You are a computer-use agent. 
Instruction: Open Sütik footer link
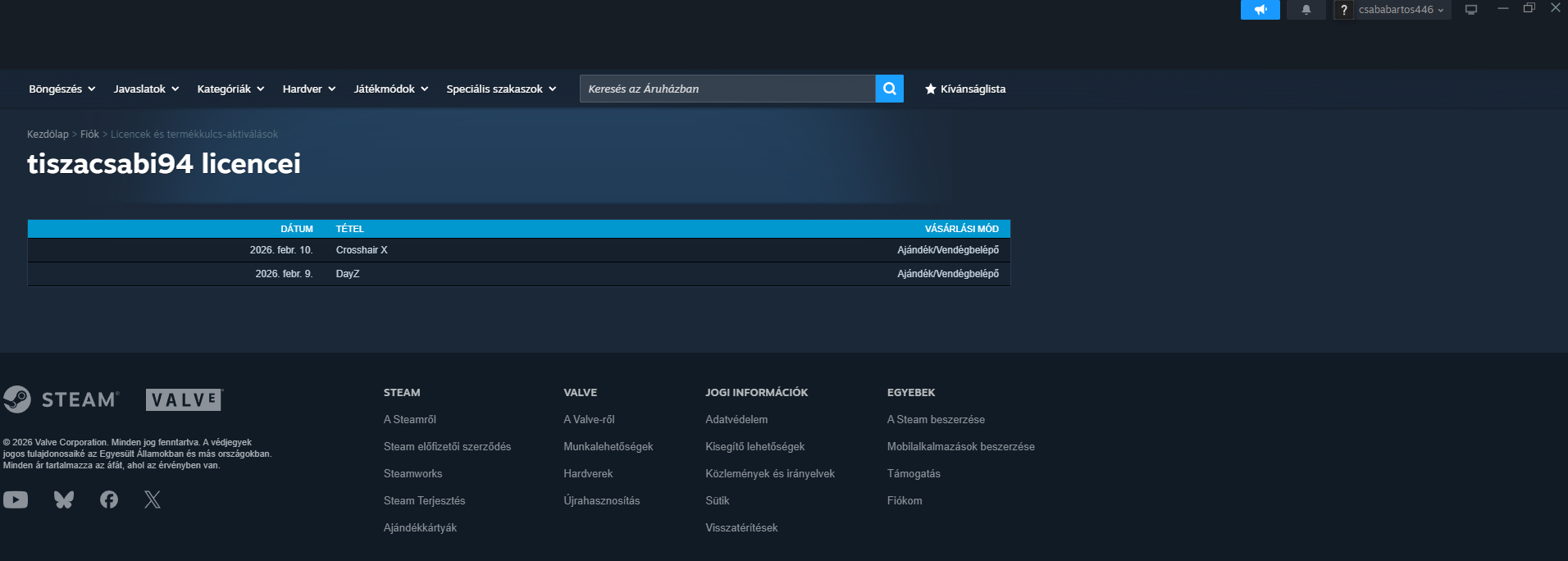click(x=717, y=500)
